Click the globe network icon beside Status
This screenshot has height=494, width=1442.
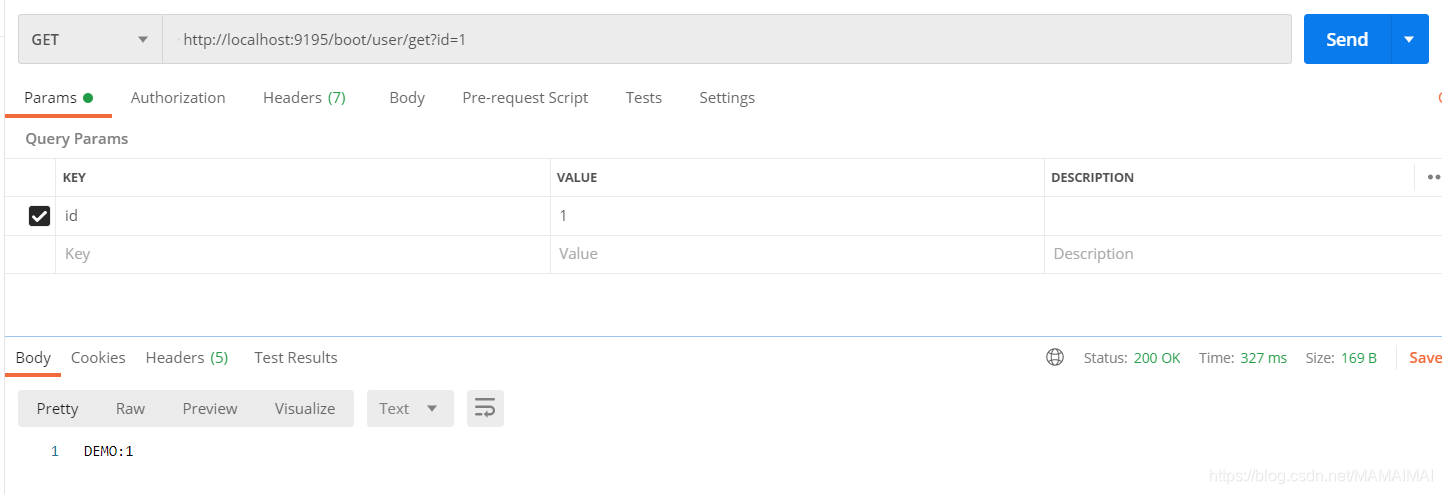click(1055, 357)
